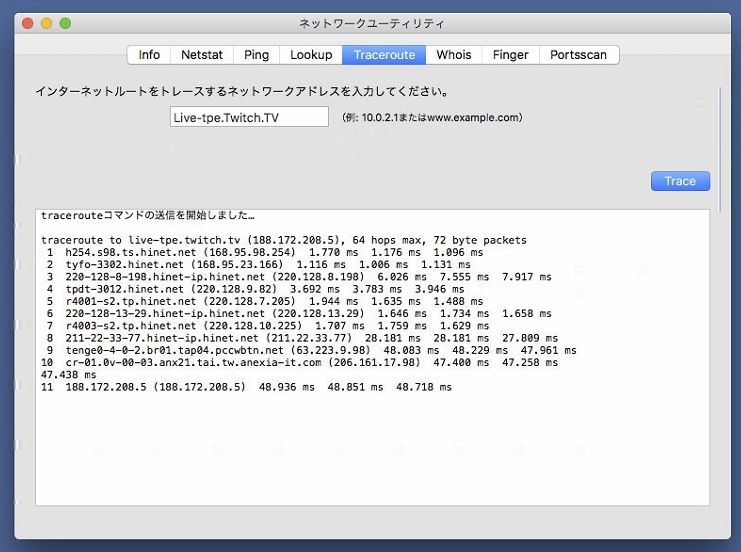Screen dimensions: 741x552
Task: Select the Traceroute tab
Action: click(x=384, y=55)
